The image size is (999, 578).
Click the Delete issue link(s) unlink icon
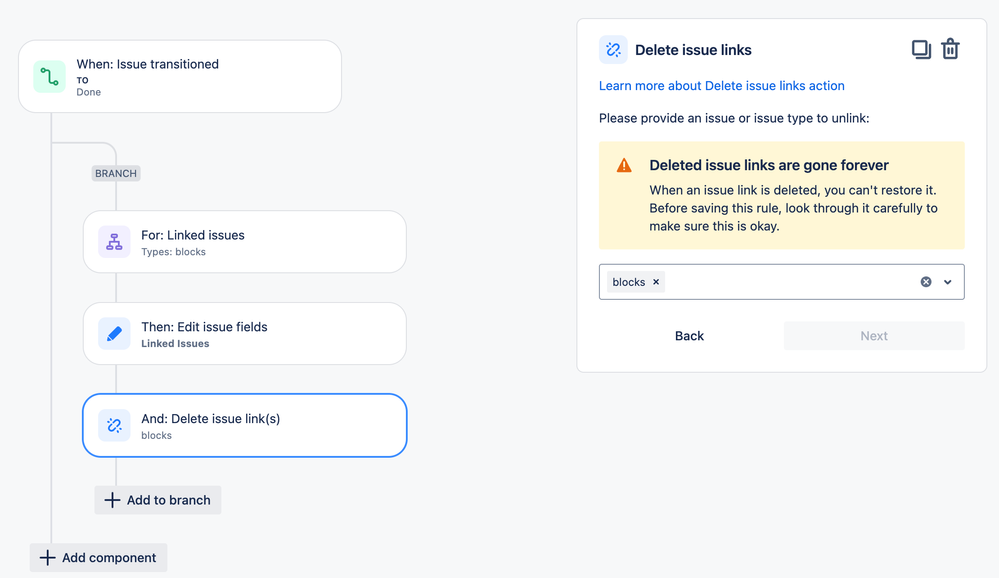[x=114, y=426]
